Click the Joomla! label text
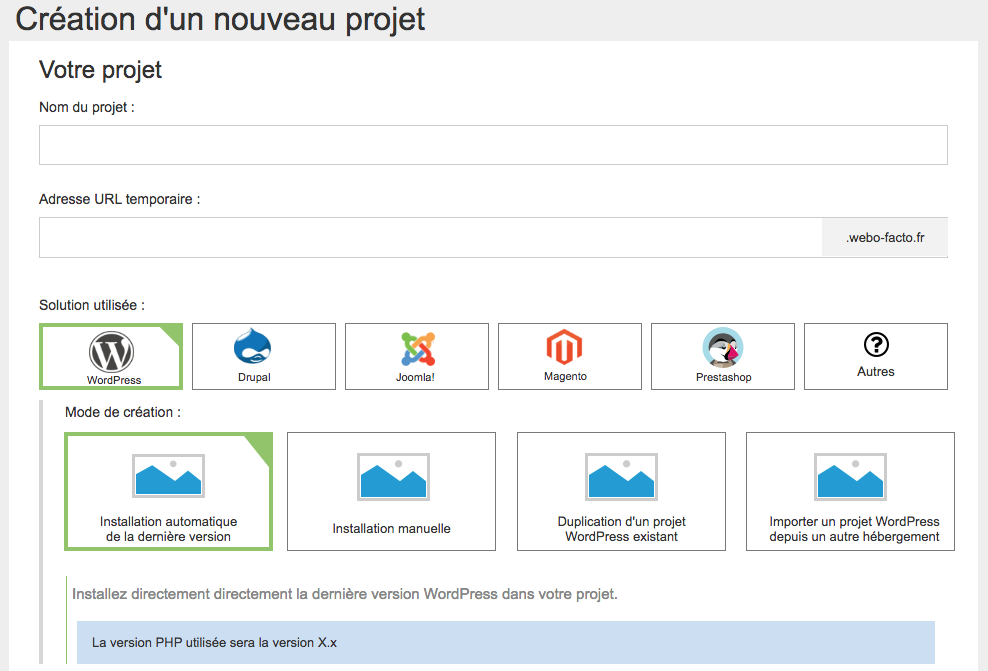The width and height of the screenshot is (988, 671). [x=415, y=377]
